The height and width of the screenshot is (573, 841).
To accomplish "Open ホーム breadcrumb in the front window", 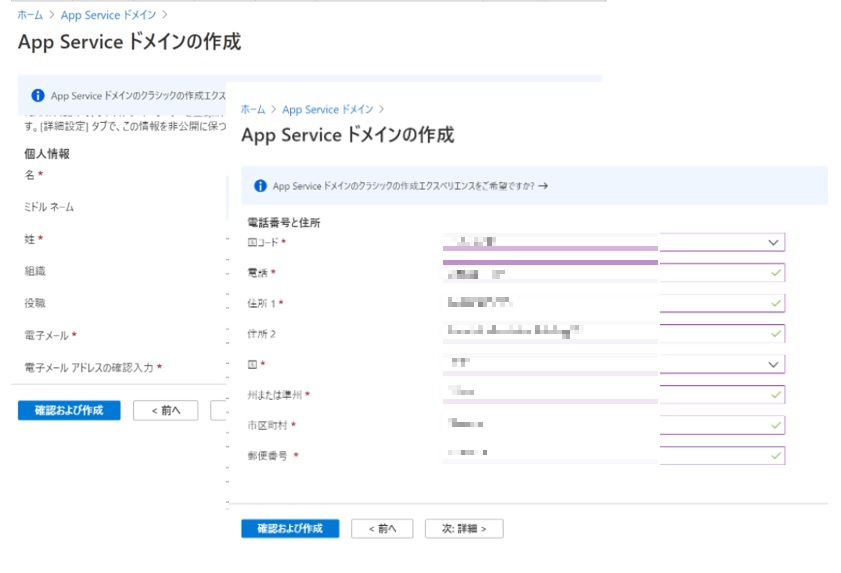I will point(253,109).
